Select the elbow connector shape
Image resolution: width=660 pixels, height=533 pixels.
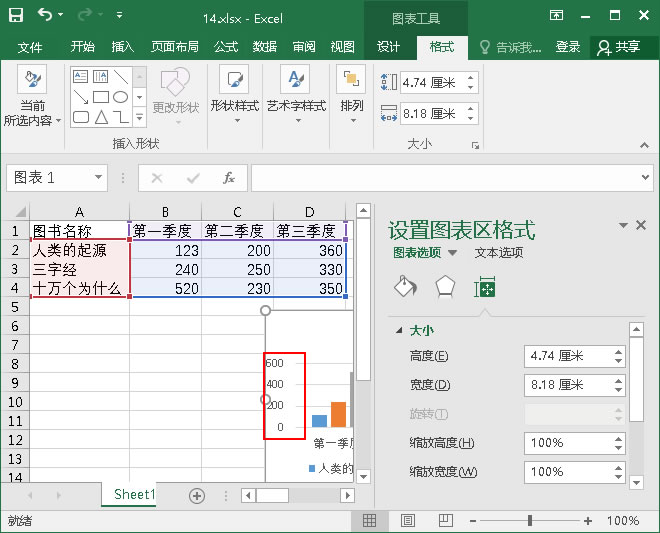[x=121, y=117]
